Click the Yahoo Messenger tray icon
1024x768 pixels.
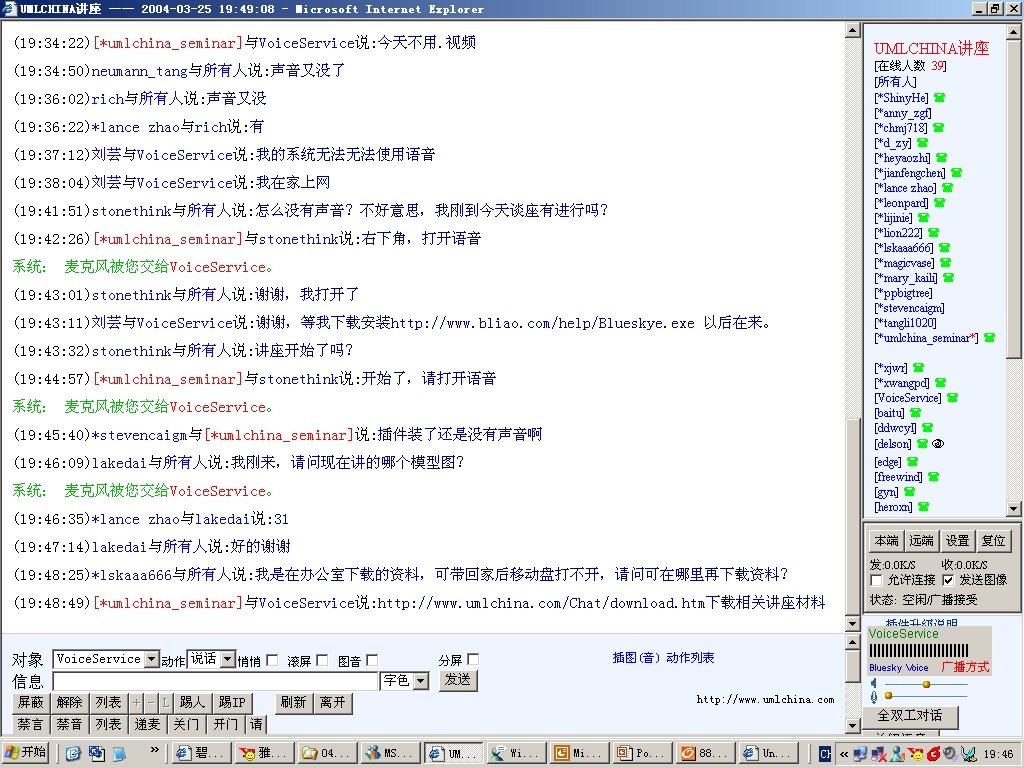click(x=916, y=754)
